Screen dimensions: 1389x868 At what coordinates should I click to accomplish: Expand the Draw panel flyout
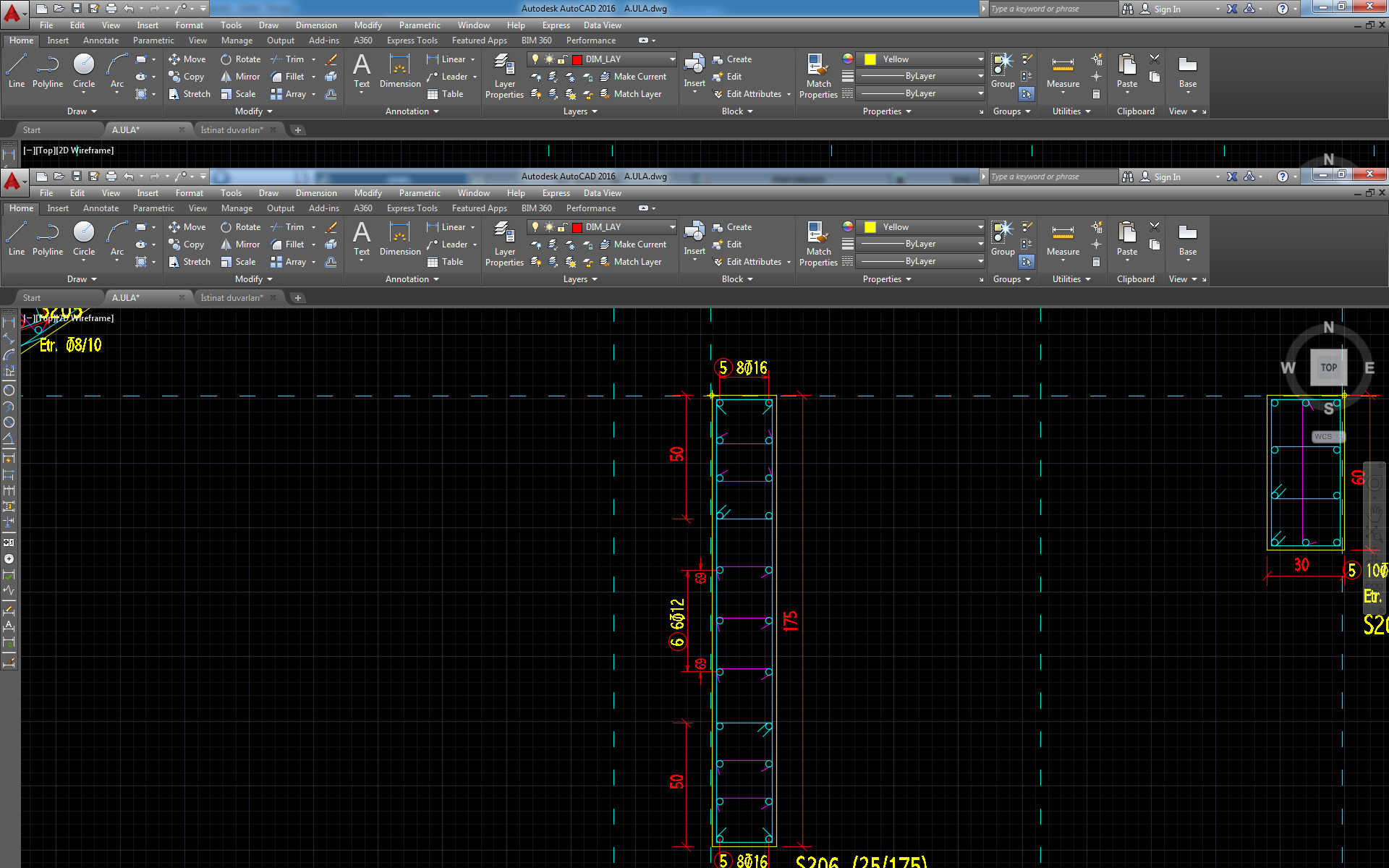click(82, 279)
